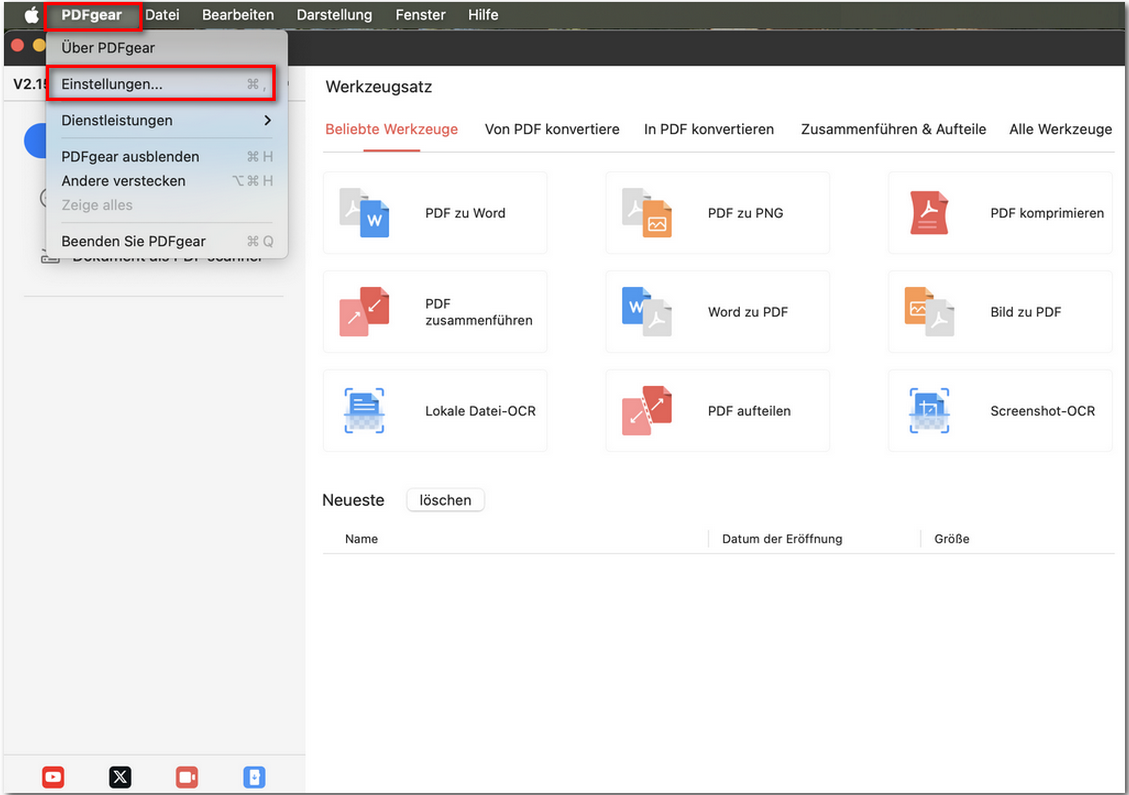The width and height of the screenshot is (1129, 795).
Task: Open the Zusammenführen & Aufteile tab
Action: point(893,129)
